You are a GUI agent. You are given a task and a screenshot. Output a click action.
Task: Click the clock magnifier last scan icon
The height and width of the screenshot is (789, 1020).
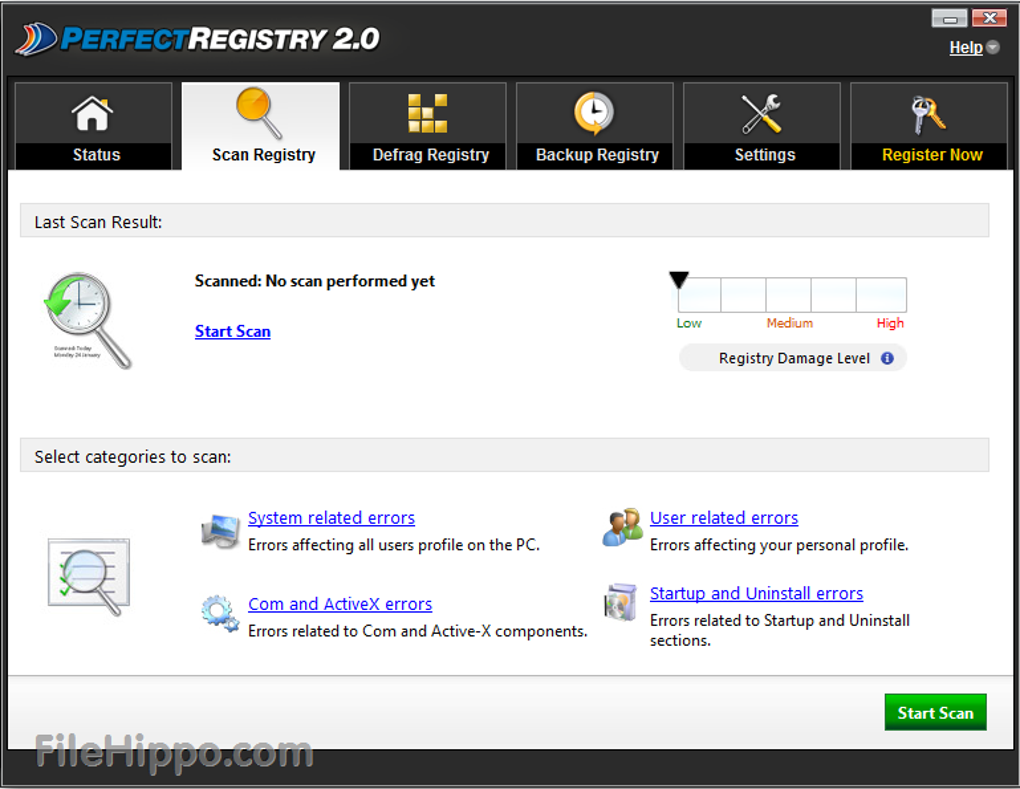[x=87, y=320]
